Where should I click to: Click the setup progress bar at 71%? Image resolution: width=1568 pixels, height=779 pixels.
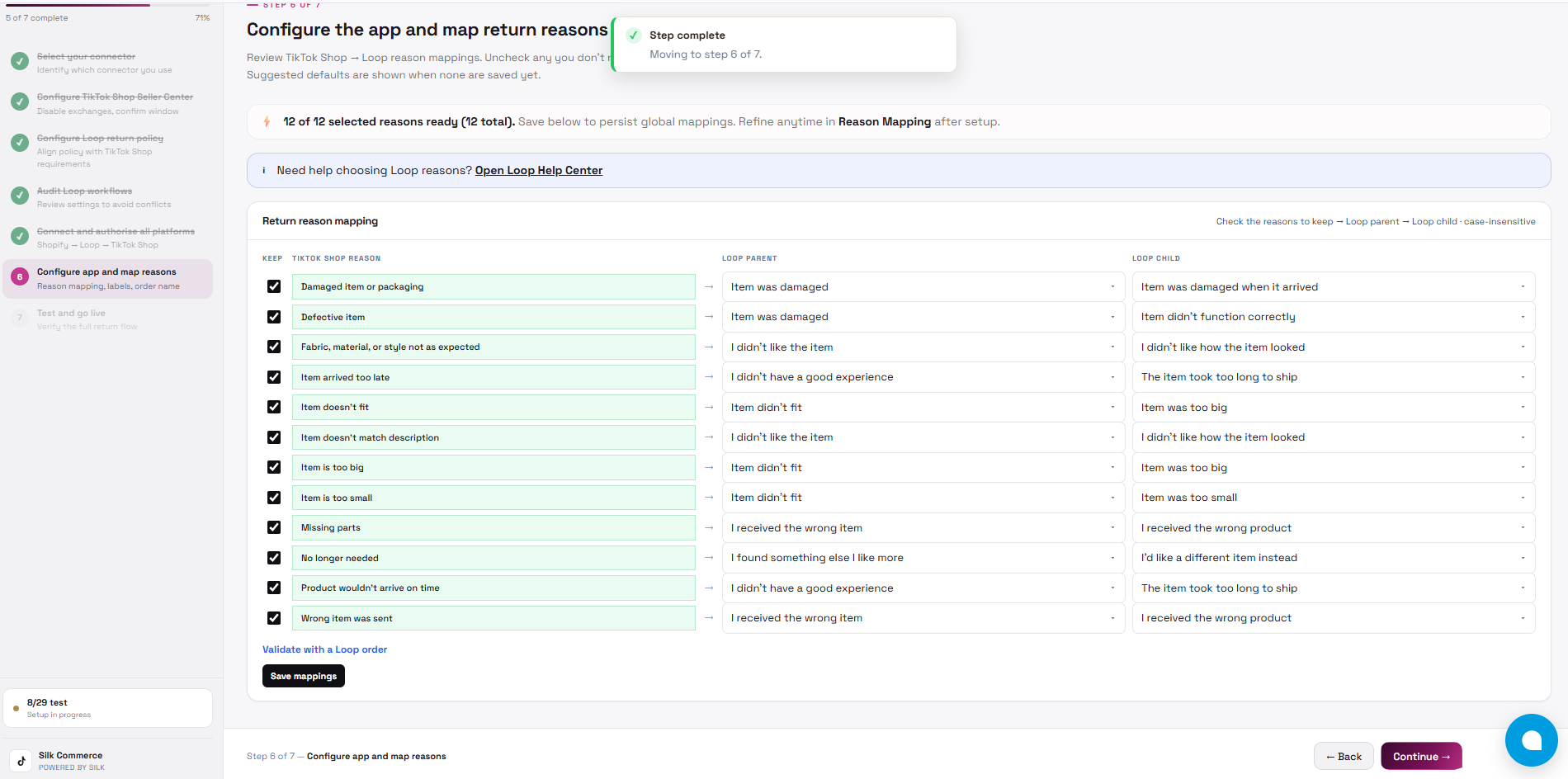tap(107, 5)
